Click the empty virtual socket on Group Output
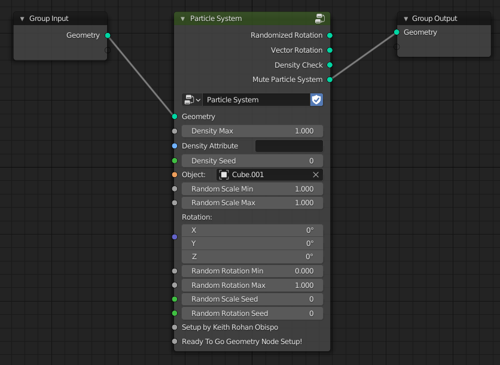 [397, 47]
